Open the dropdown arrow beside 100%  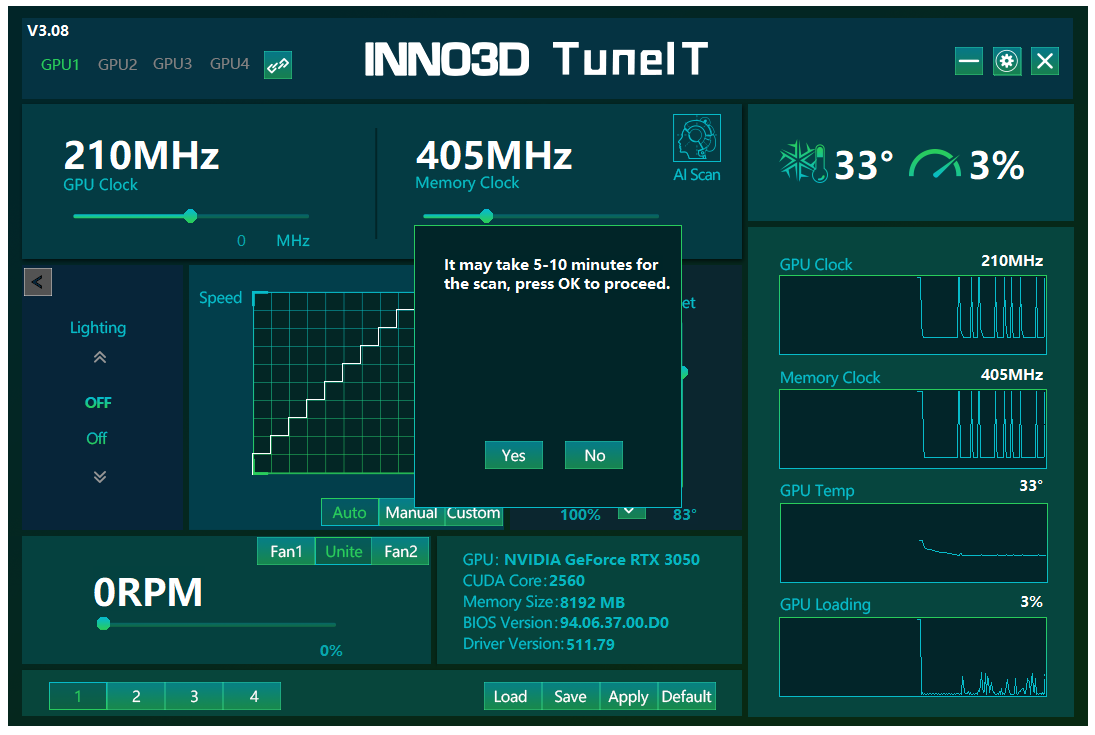click(x=631, y=511)
